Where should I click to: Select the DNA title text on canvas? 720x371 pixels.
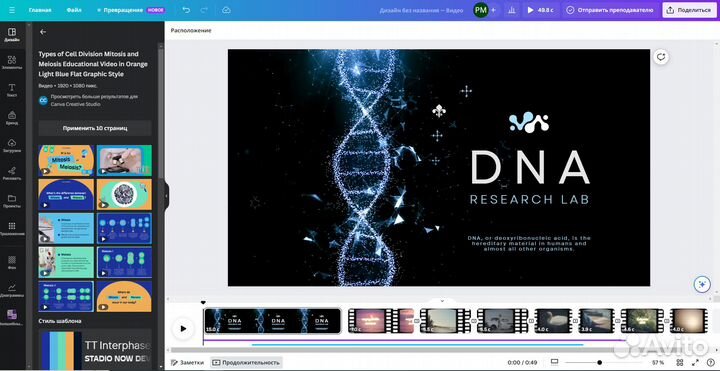click(530, 167)
